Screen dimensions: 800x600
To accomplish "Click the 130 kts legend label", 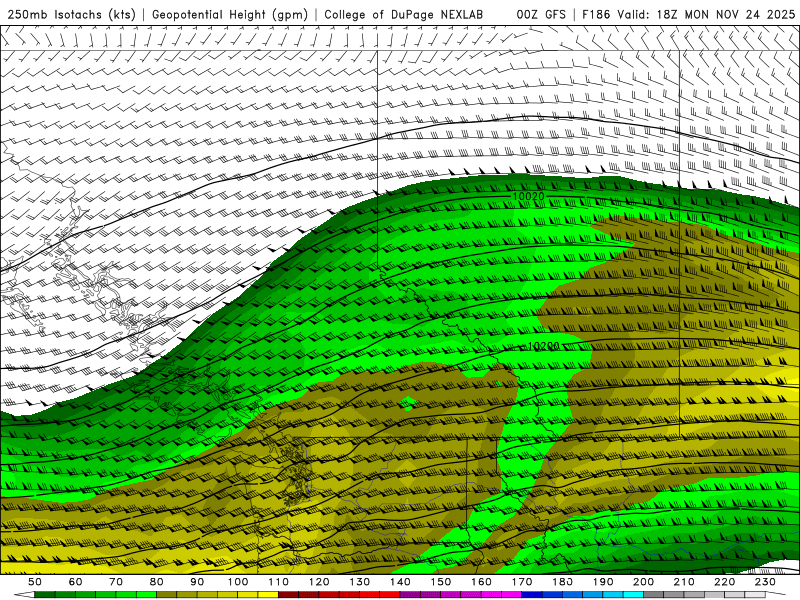I will click(360, 582).
